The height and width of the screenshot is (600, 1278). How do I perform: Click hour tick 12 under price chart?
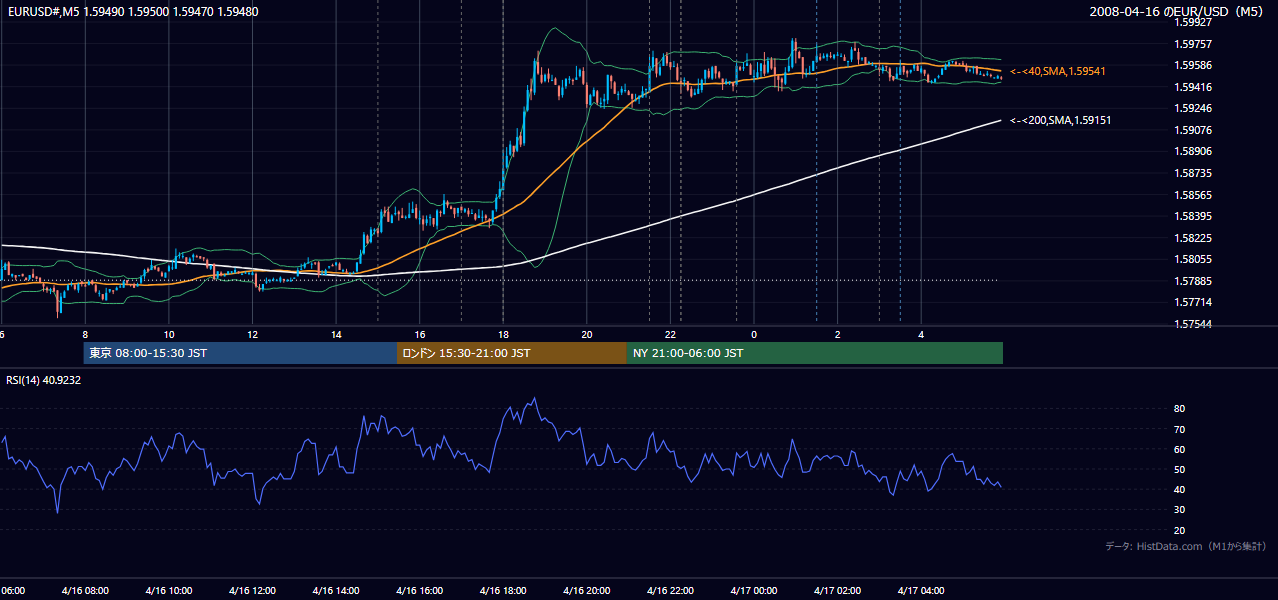[253, 334]
